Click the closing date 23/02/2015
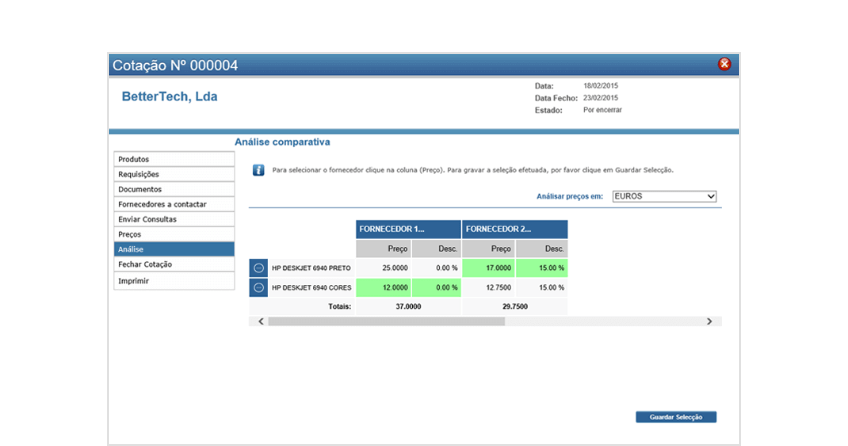This screenshot has width=848, height=446. pyautogui.click(x=600, y=98)
